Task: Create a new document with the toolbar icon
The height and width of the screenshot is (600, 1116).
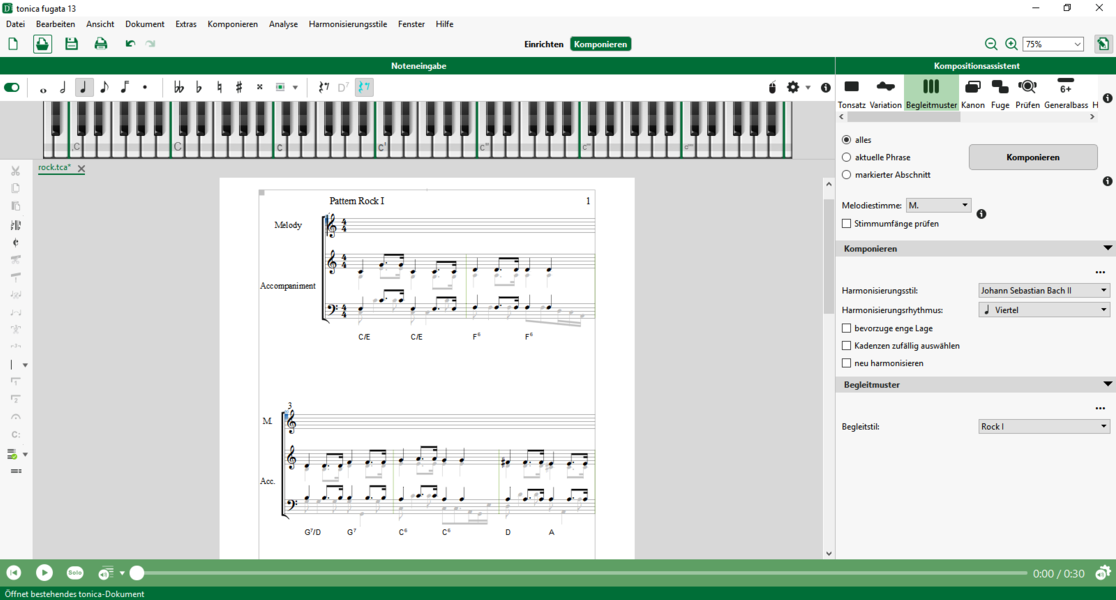Action: coord(13,44)
